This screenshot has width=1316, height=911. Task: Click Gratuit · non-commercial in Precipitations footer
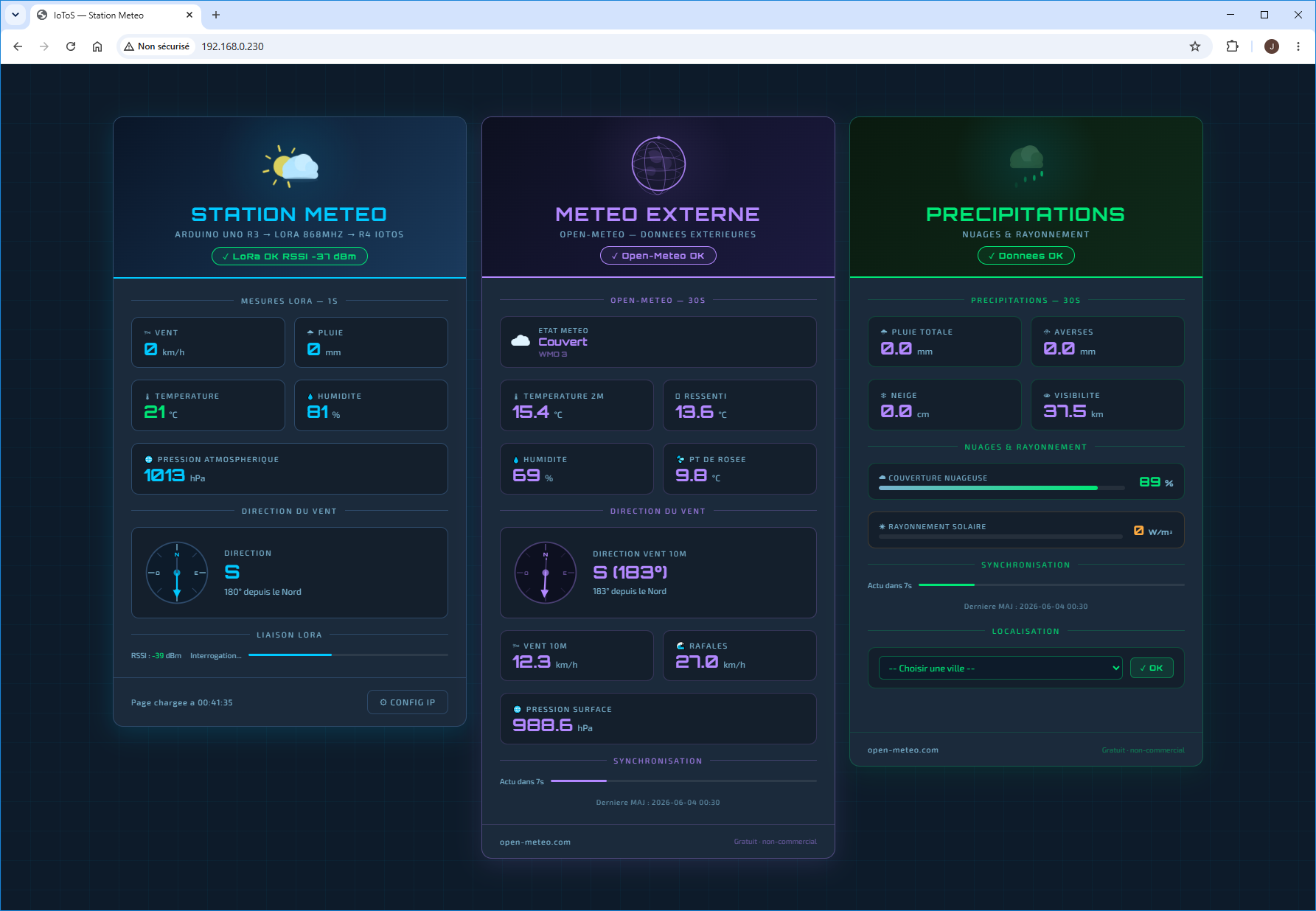point(1143,750)
